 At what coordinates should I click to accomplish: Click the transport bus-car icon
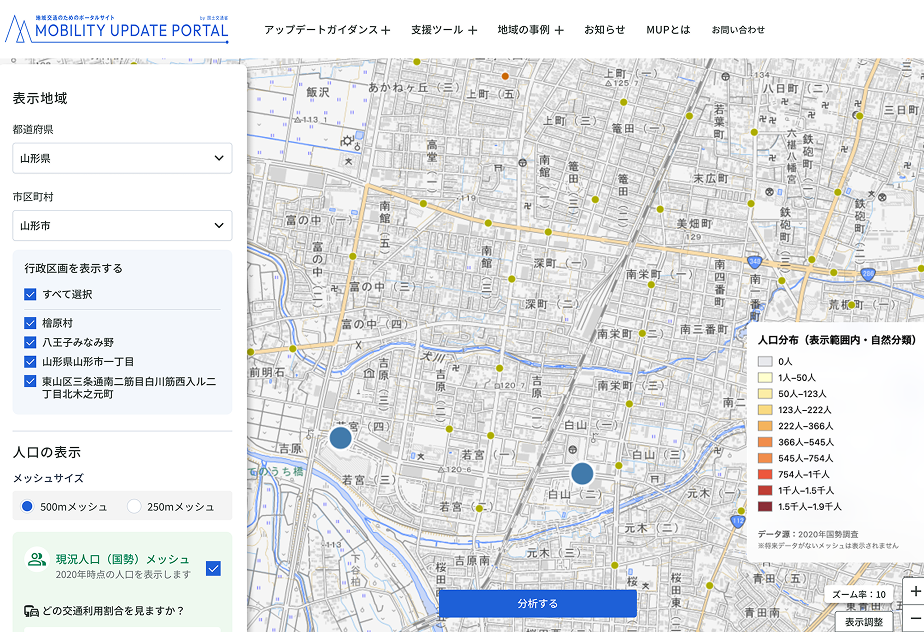point(31,611)
